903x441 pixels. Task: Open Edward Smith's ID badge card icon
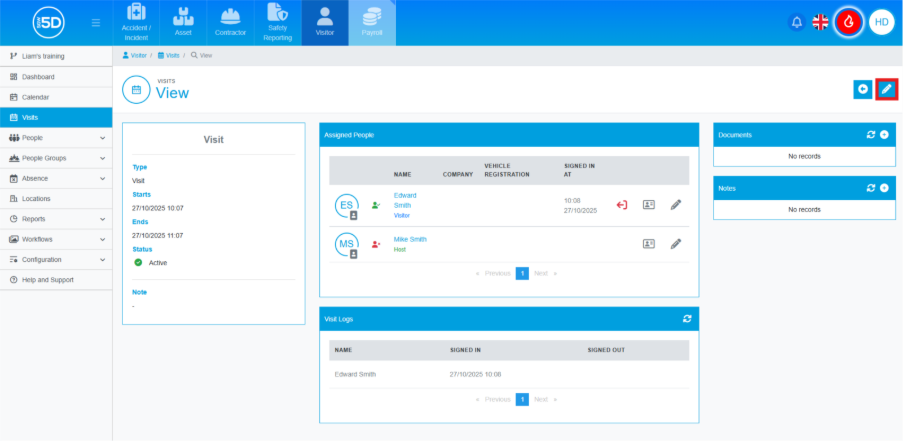tap(648, 205)
